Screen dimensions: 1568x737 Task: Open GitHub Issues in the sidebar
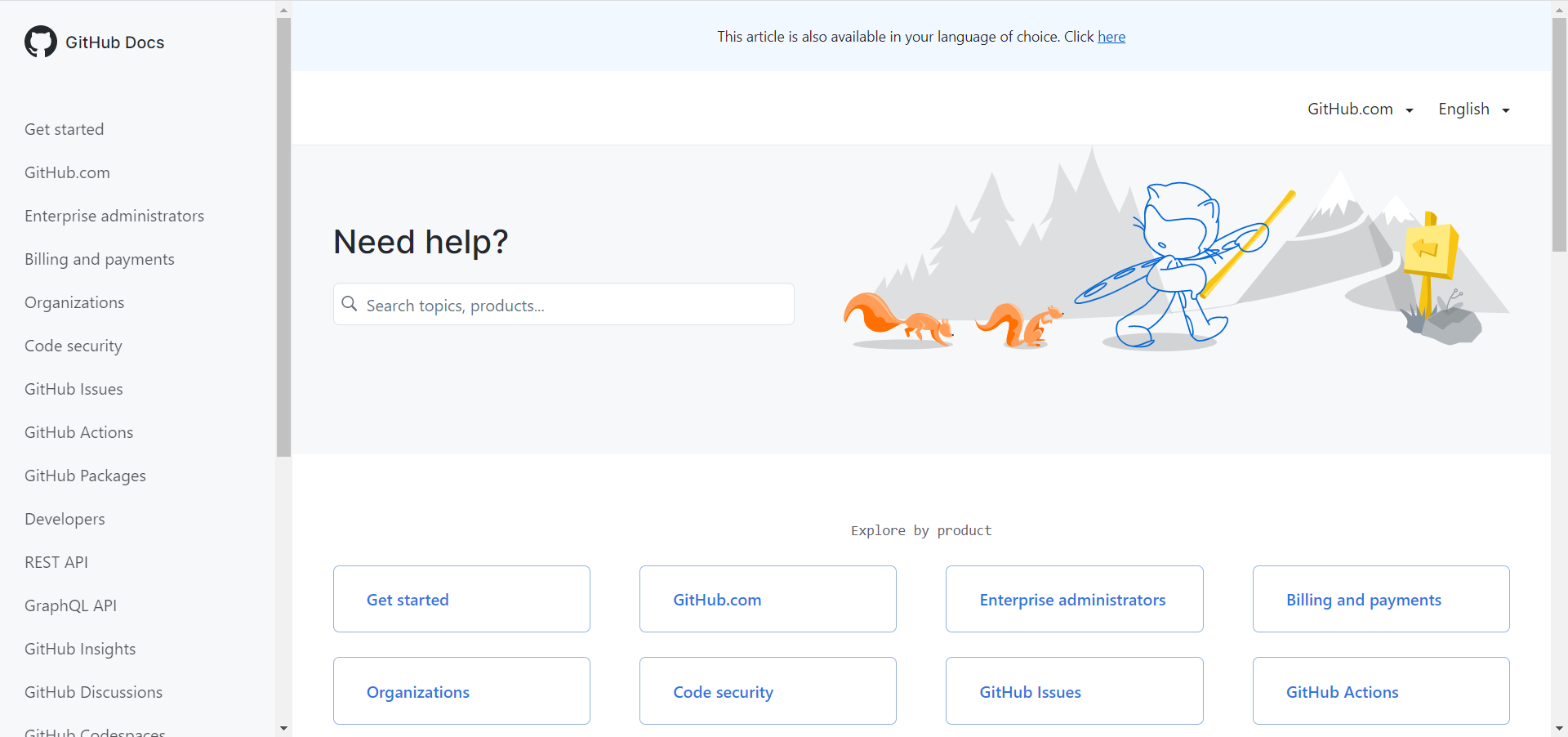tap(73, 389)
